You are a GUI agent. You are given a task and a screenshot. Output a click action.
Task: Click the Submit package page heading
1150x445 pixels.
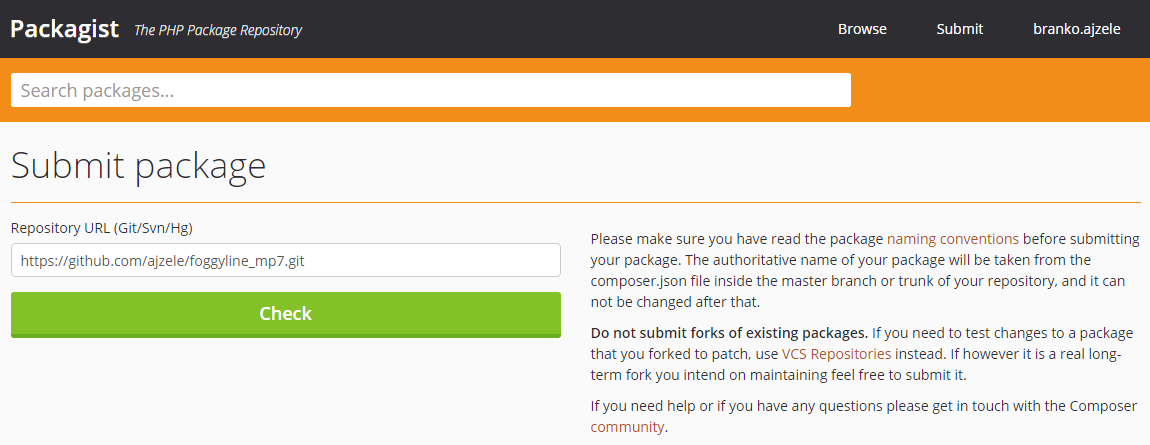(x=139, y=166)
